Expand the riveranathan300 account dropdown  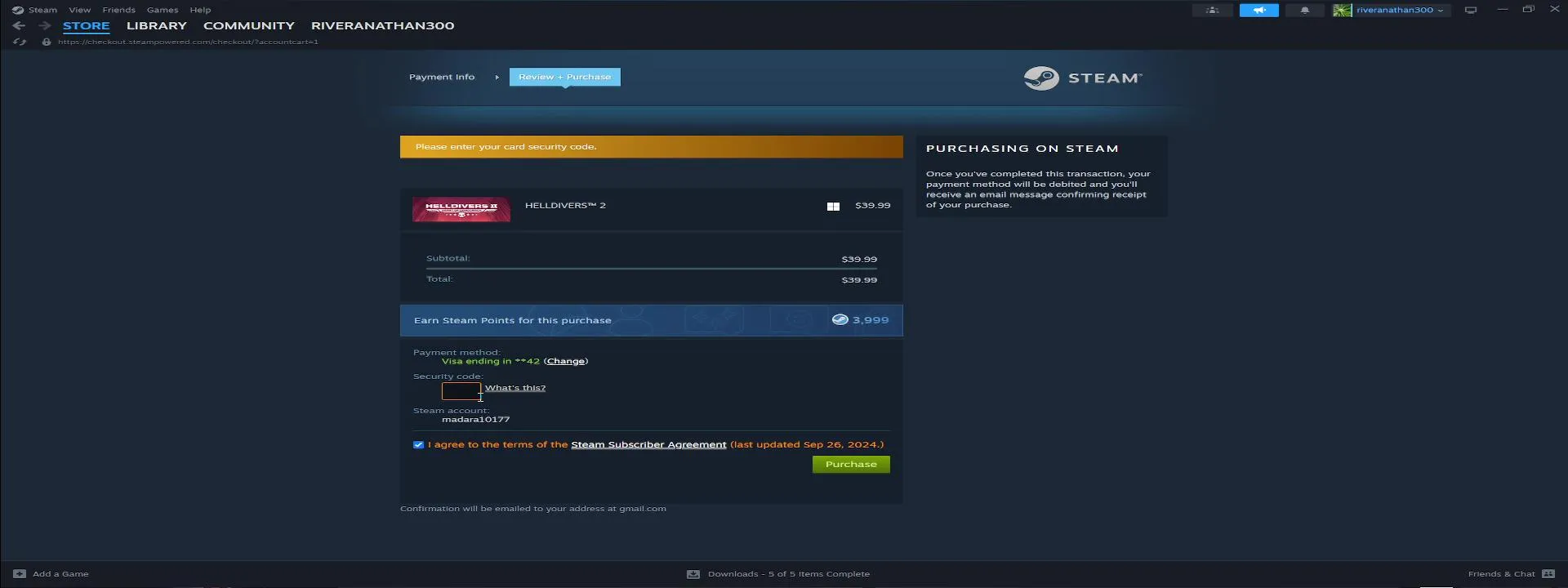[1399, 10]
